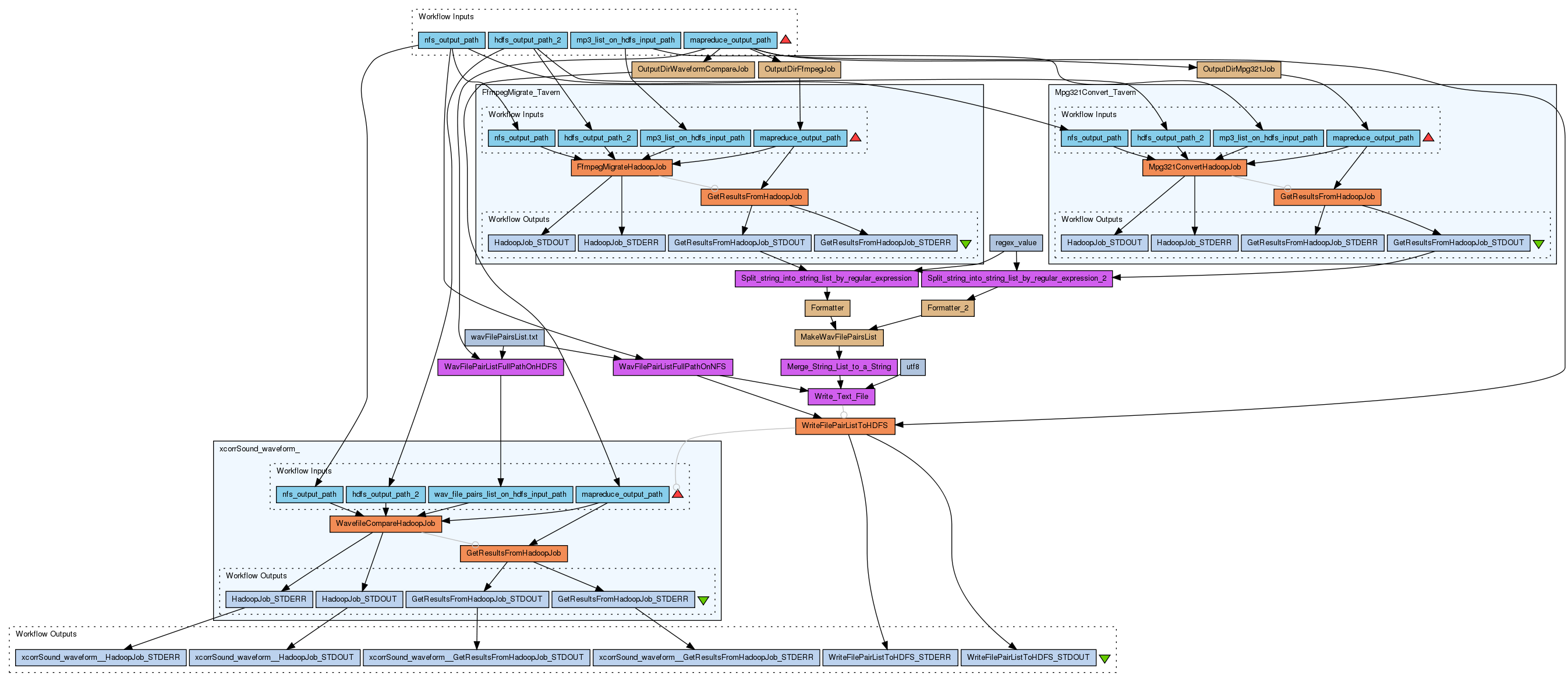Click red triangle in Mpg321Convert_Tavern inputs
The width and height of the screenshot is (1568, 682).
1429,138
